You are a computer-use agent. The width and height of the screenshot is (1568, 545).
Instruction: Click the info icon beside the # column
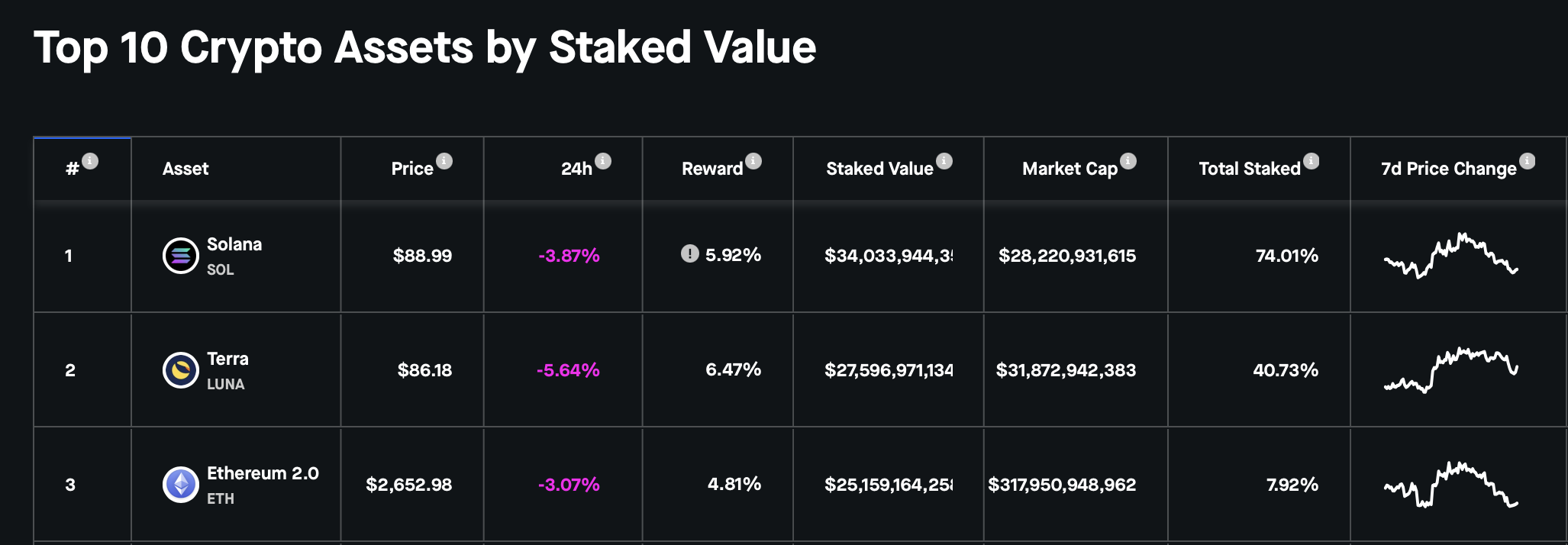[90, 161]
